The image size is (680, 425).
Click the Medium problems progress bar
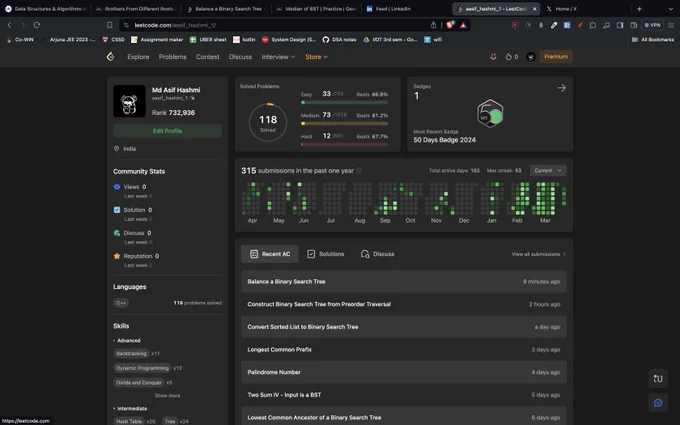pyautogui.click(x=344, y=124)
